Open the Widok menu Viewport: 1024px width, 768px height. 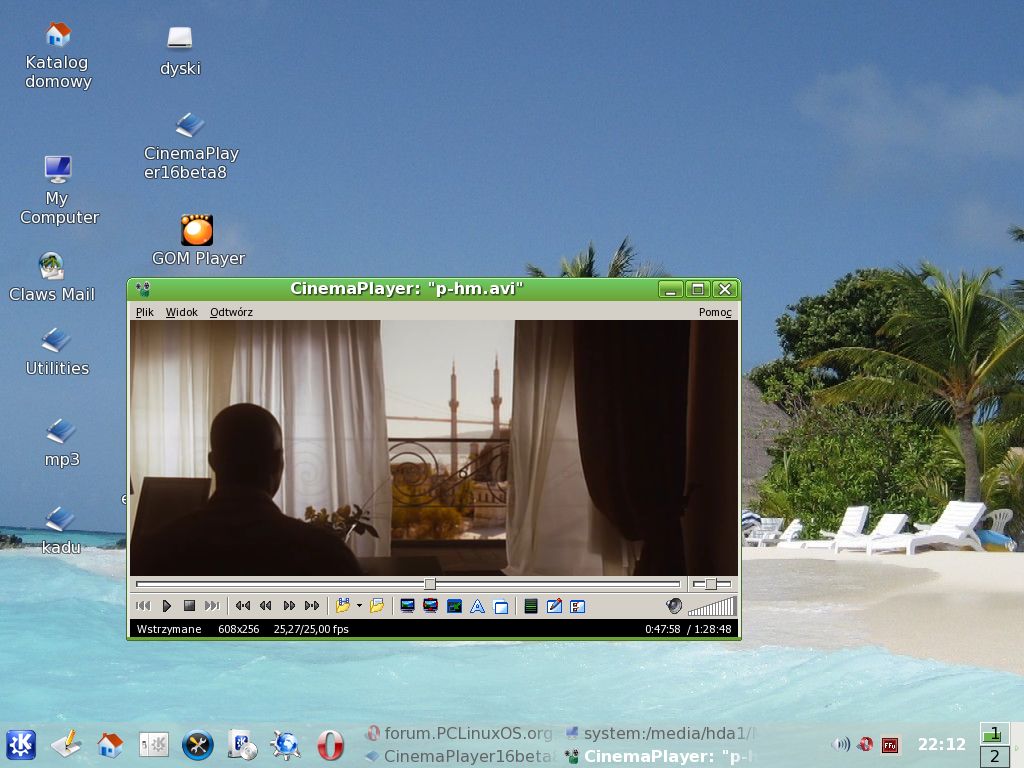click(181, 312)
